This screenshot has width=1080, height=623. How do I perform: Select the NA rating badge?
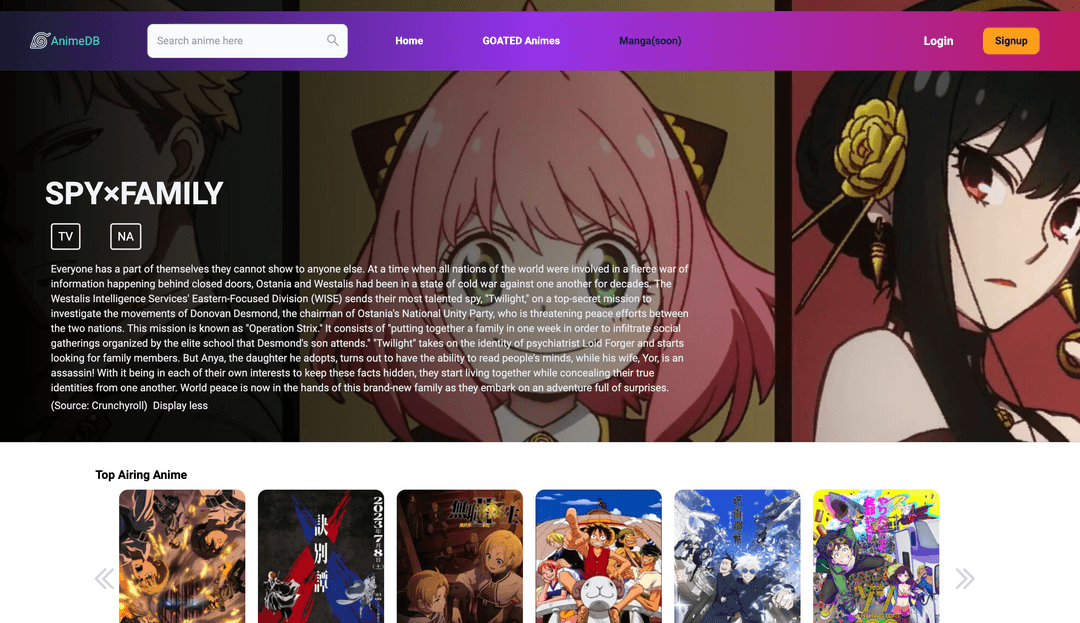click(x=125, y=236)
